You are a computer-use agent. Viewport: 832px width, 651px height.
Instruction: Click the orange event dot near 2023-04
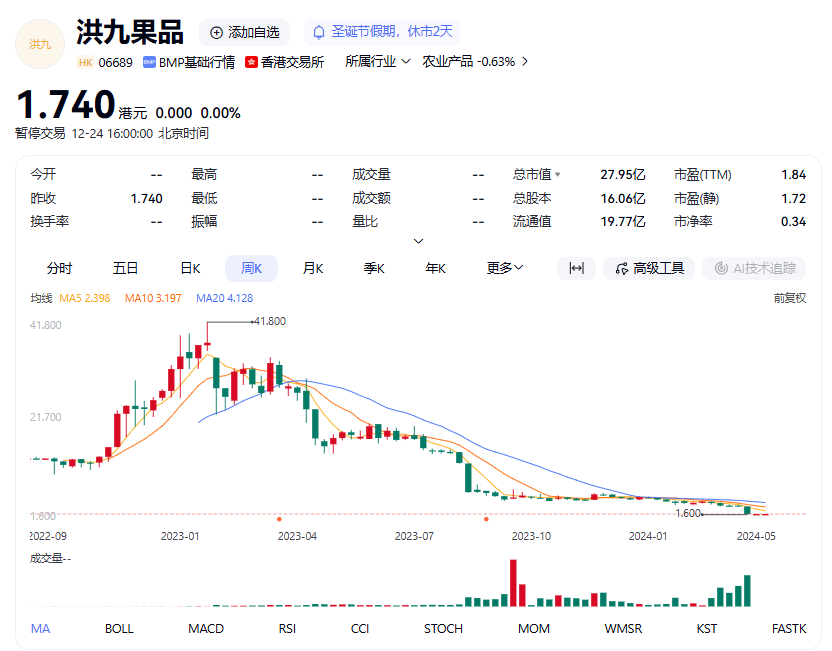[280, 519]
